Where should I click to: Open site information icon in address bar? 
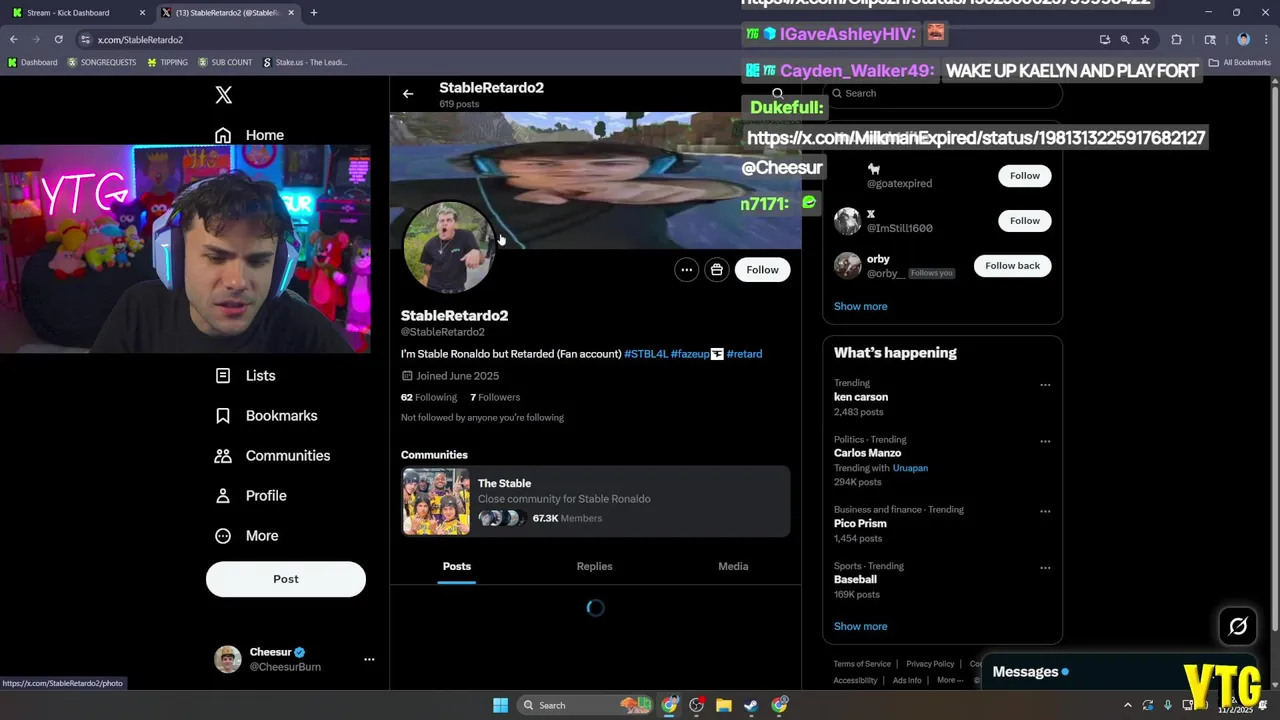[x=86, y=39]
